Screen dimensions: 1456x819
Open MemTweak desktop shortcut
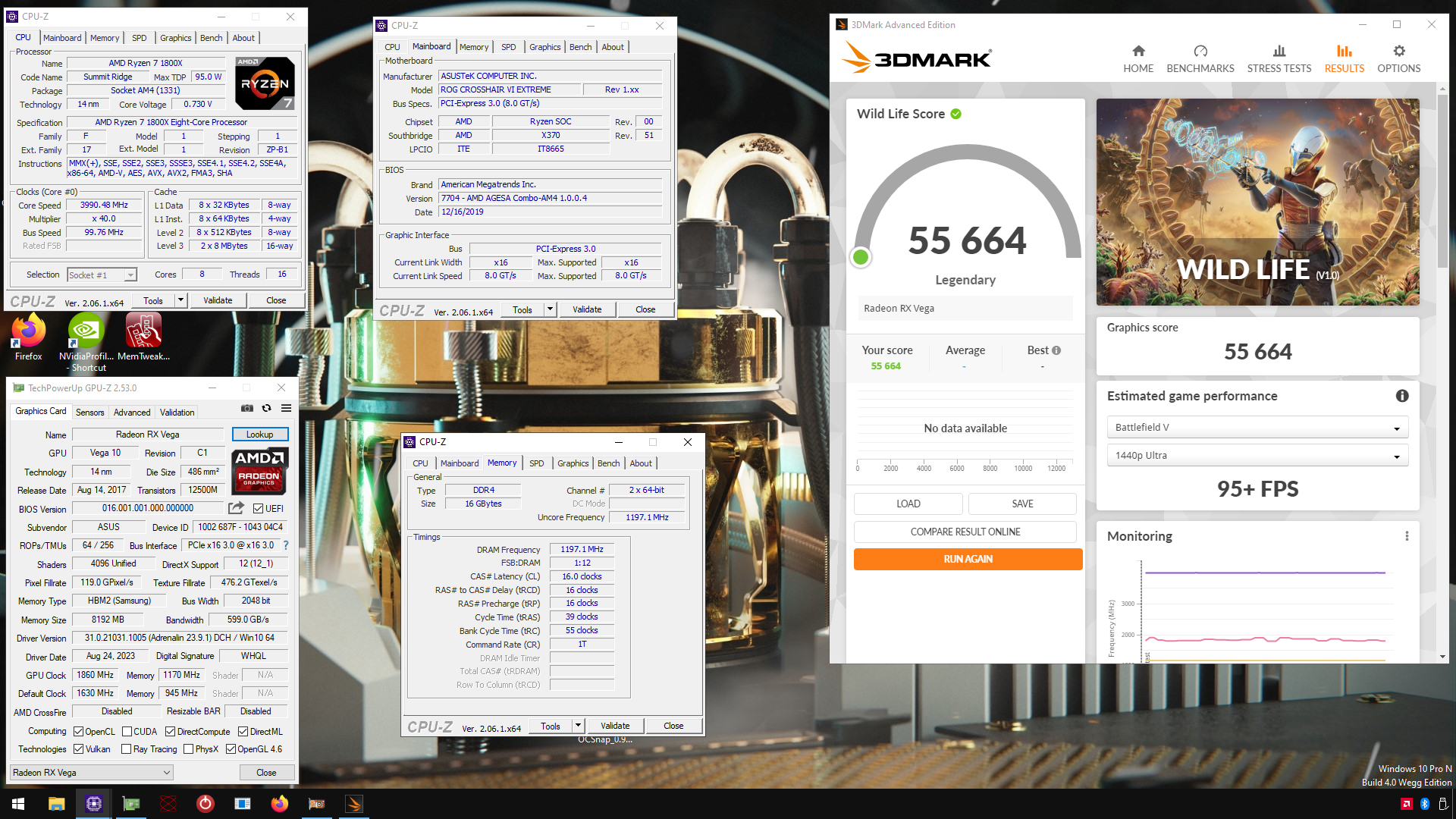(x=143, y=337)
